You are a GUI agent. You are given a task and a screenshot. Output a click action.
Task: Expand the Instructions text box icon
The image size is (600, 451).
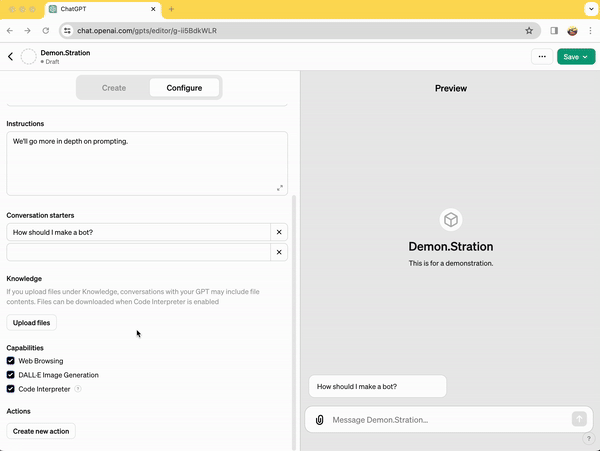279,188
